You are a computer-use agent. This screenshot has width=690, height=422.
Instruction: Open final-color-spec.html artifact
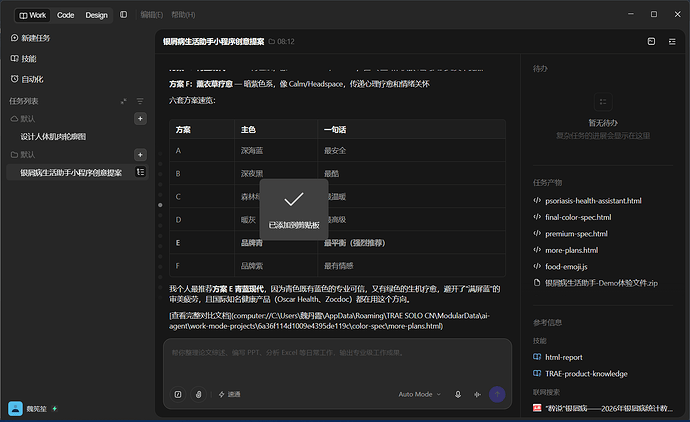pos(578,217)
